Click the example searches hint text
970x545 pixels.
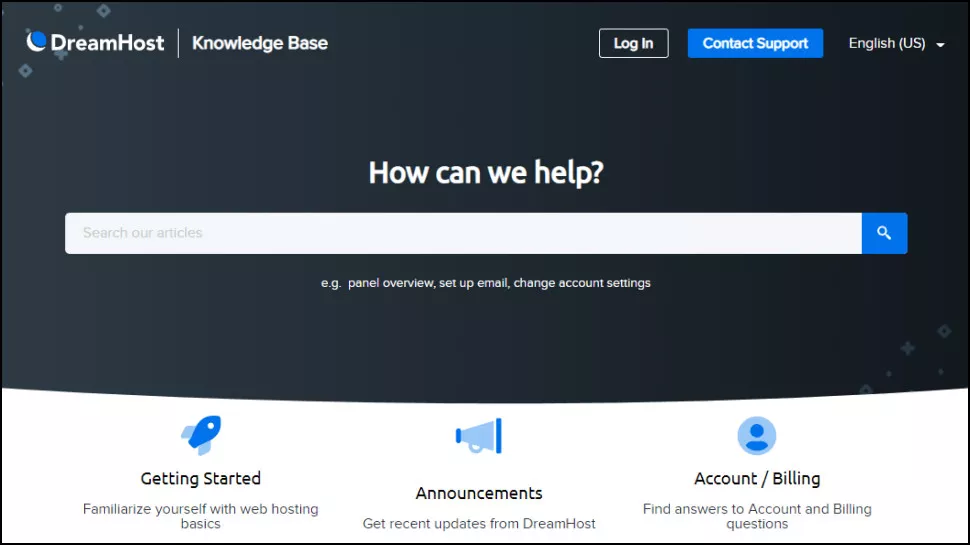tap(486, 283)
